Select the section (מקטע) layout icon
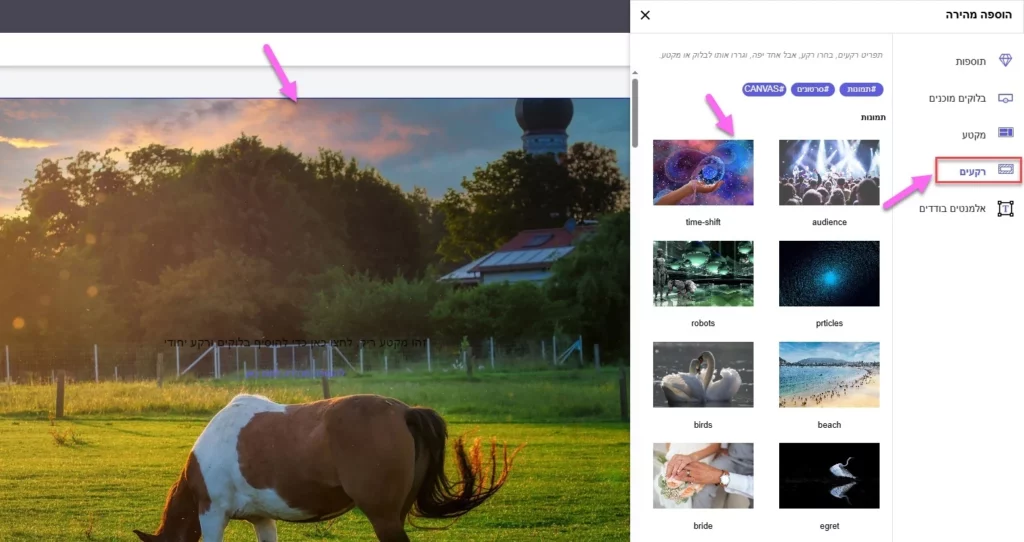This screenshot has width=1024, height=542. (1005, 134)
